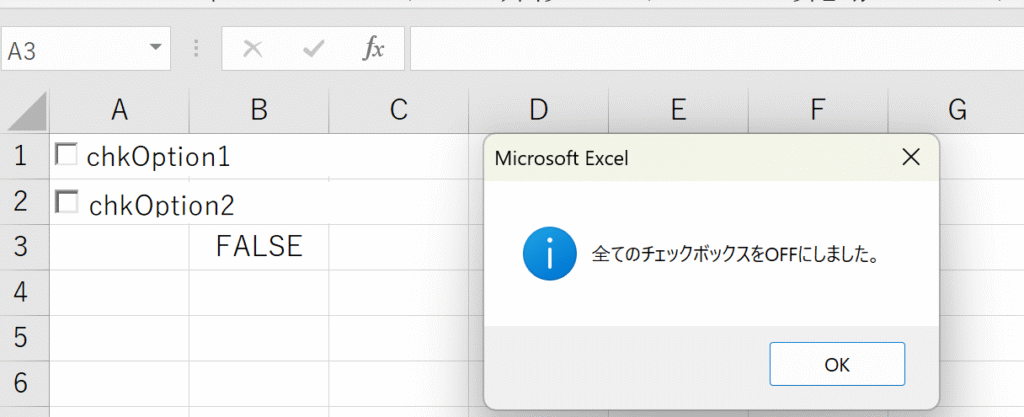Close the Microsoft Excel message dialog
Viewport: 1024px width, 417px height.
coord(910,157)
